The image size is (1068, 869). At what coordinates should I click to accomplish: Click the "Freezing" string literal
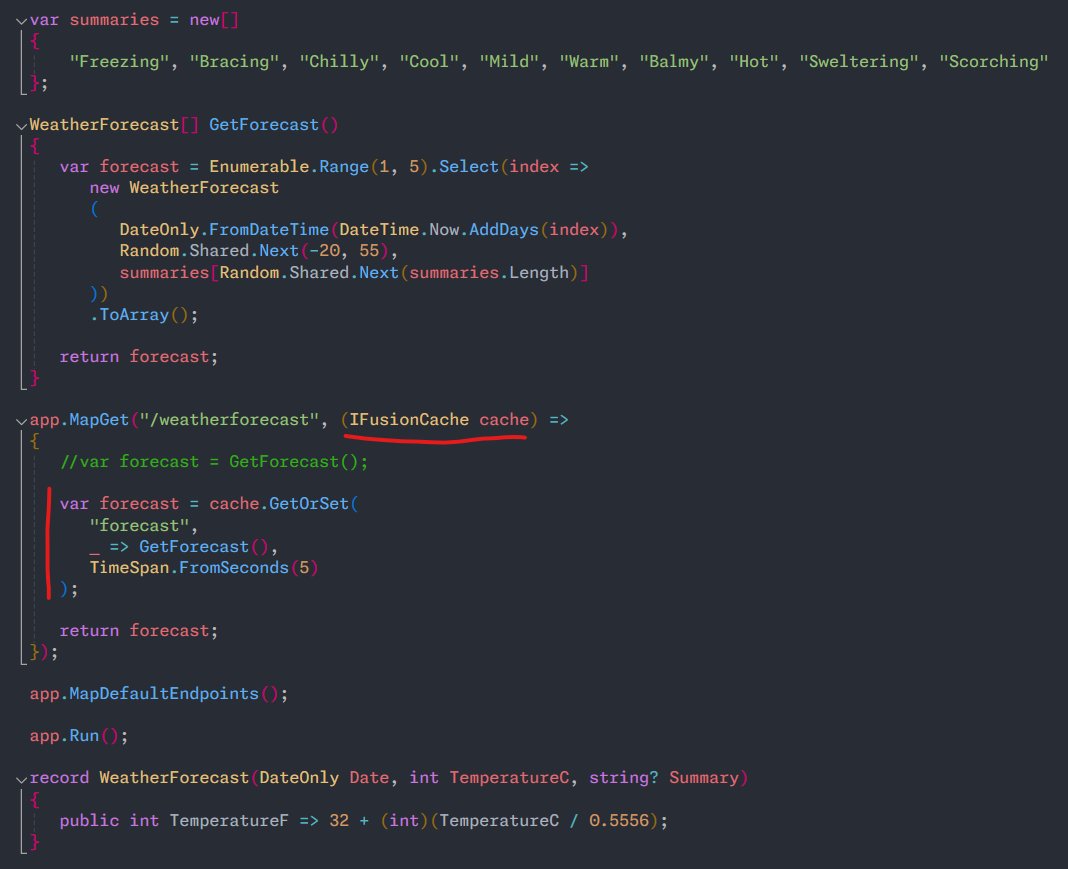click(x=119, y=62)
